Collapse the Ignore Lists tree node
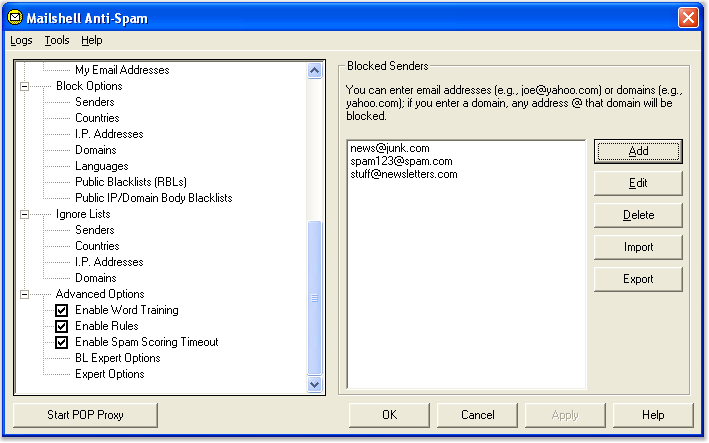709x443 pixels. [24, 214]
